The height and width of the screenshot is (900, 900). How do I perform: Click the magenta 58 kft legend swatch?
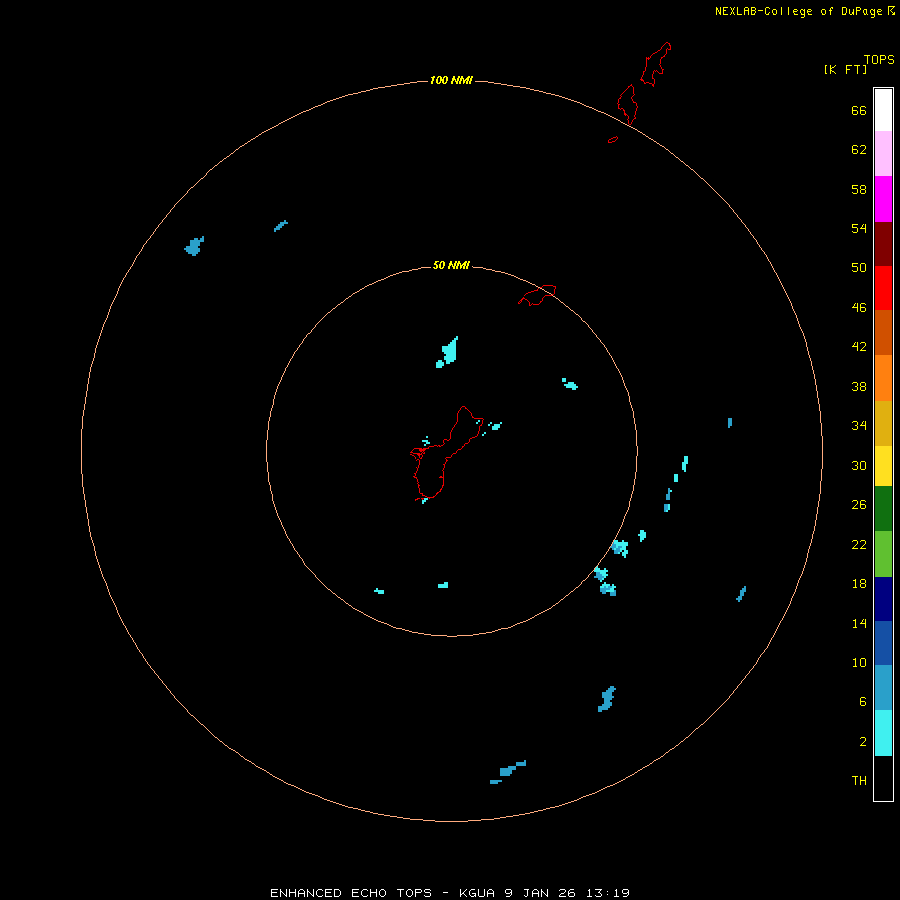(x=883, y=199)
